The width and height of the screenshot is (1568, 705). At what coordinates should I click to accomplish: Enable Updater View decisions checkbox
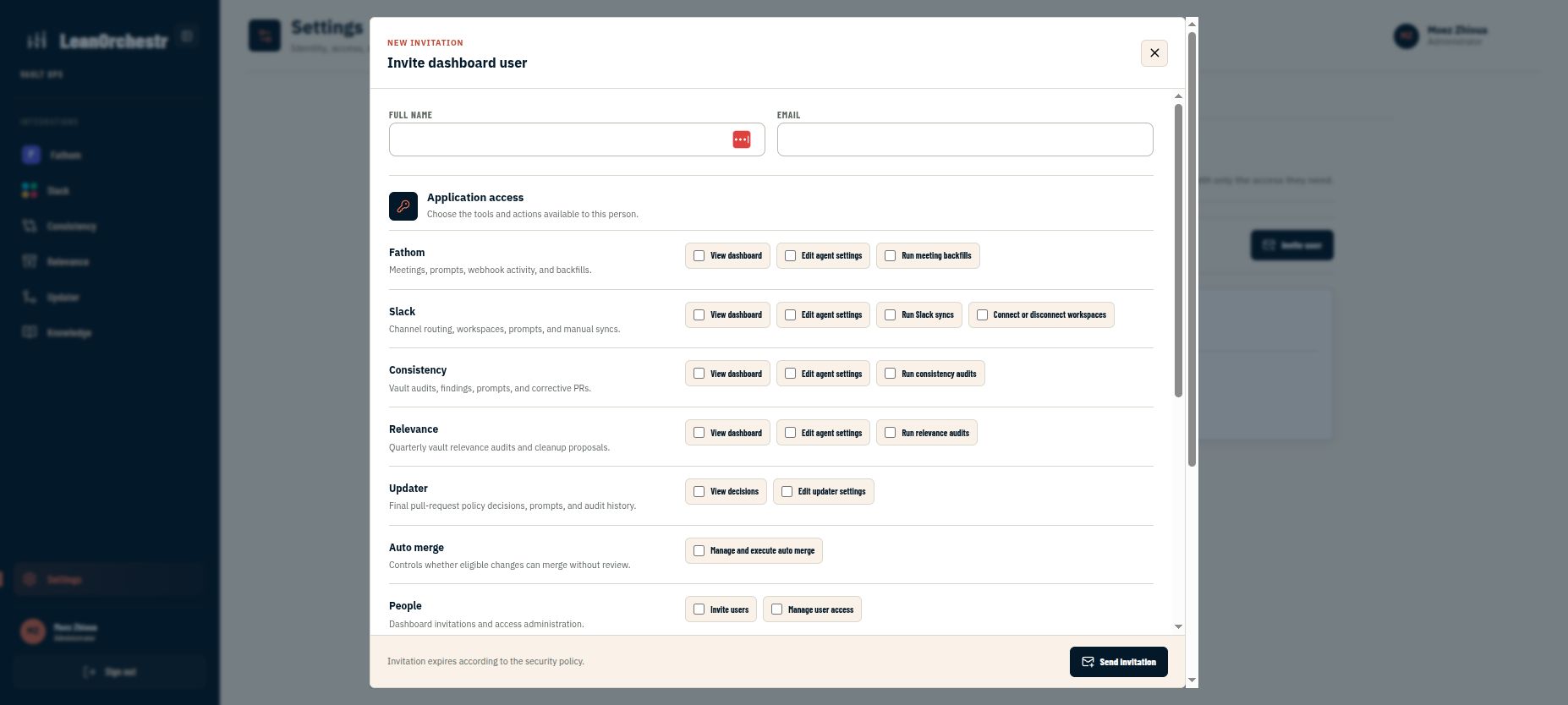click(x=699, y=491)
